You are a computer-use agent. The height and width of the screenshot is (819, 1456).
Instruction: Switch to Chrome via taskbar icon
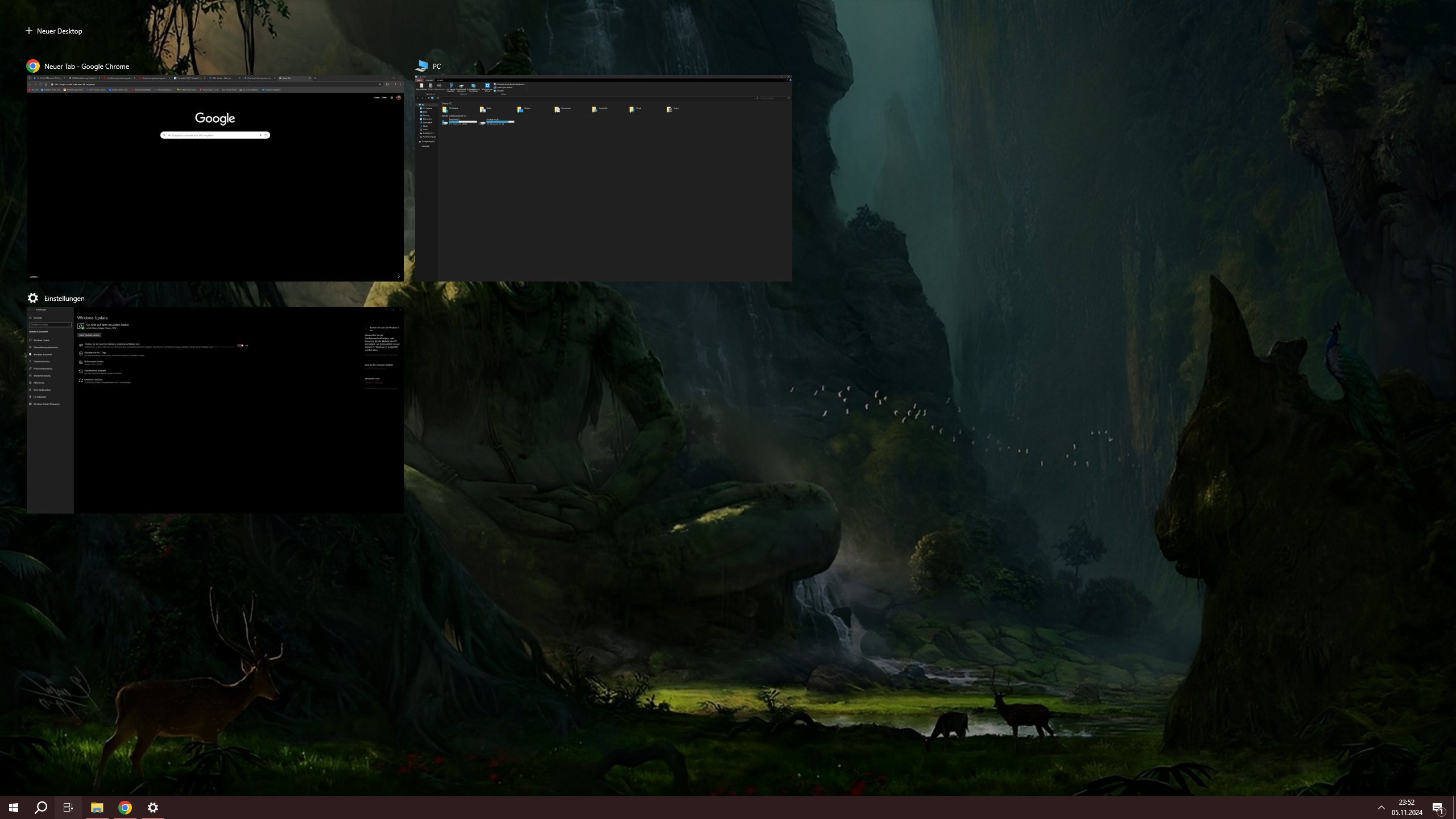point(125,807)
